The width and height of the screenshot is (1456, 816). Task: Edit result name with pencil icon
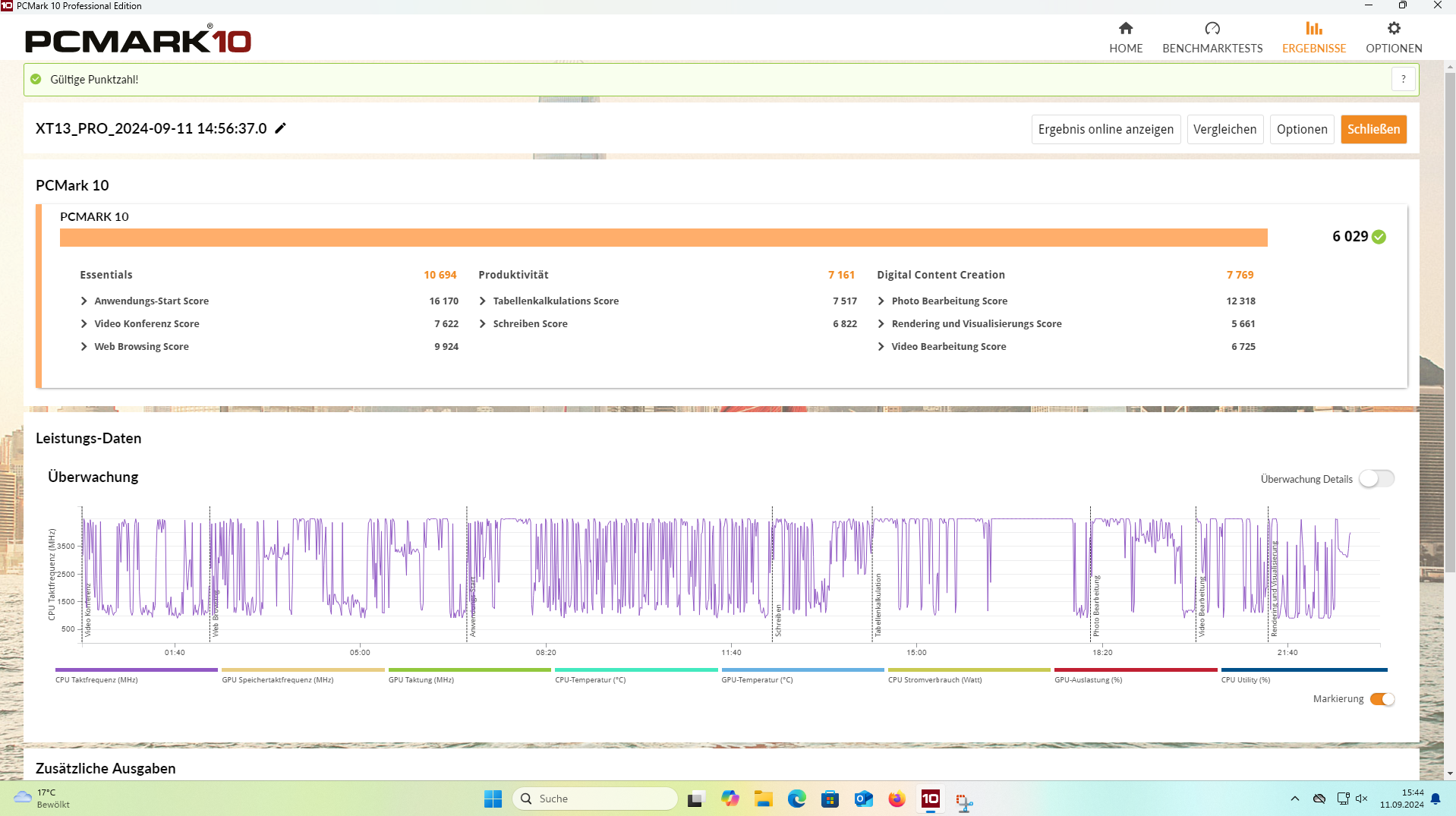(x=280, y=128)
